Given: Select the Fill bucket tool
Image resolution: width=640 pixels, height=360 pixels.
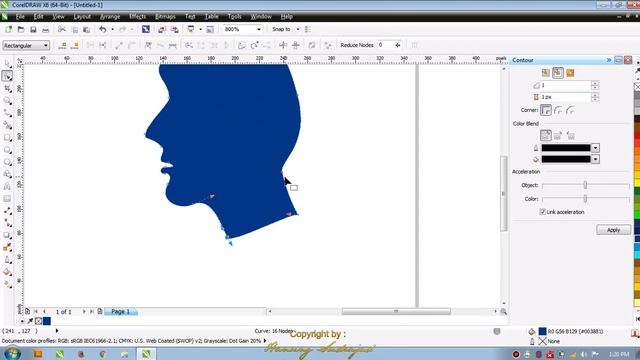Looking at the screenshot, I should point(7,272).
